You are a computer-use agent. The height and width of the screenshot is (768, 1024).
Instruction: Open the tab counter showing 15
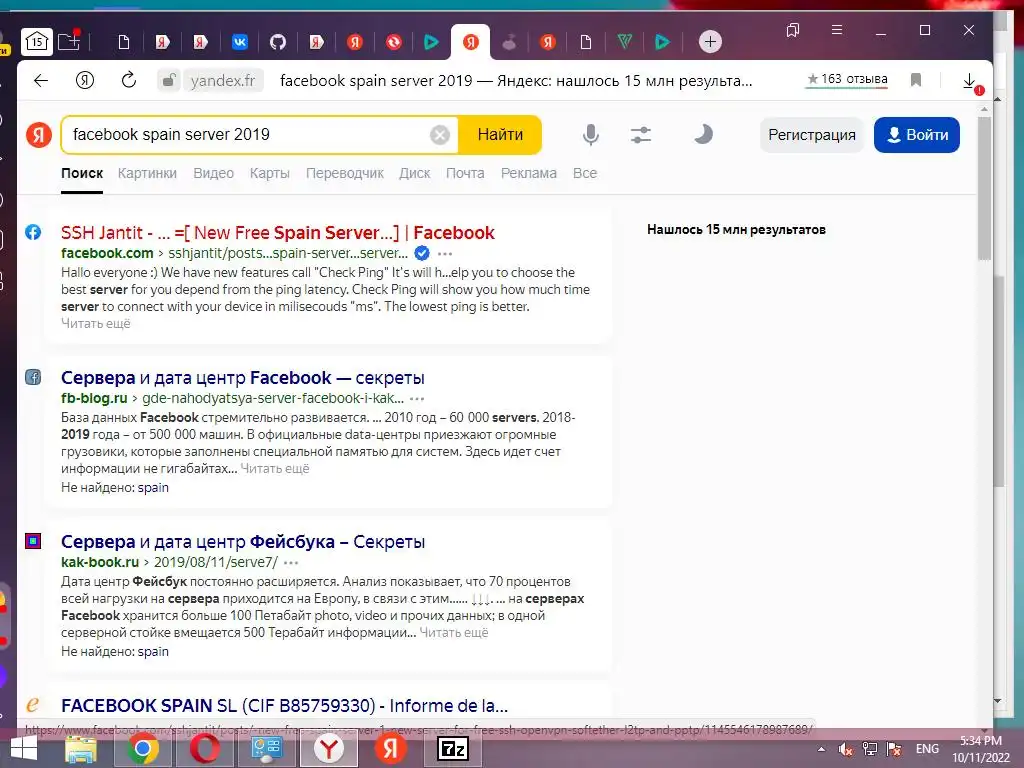(37, 42)
